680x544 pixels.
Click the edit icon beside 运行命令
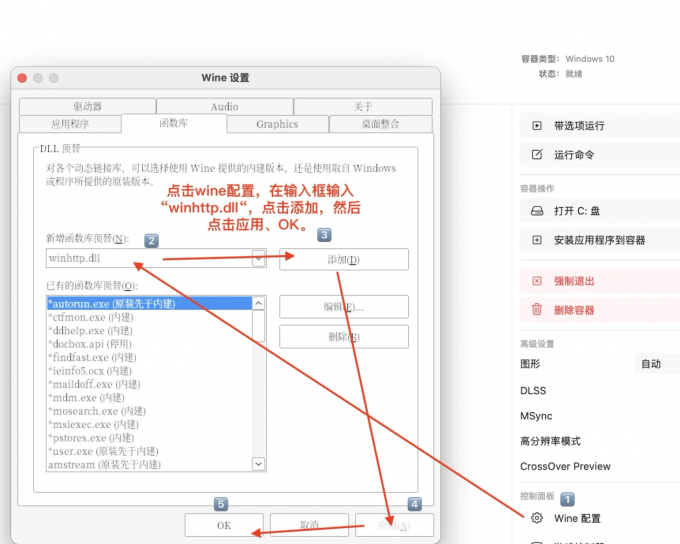(537, 154)
